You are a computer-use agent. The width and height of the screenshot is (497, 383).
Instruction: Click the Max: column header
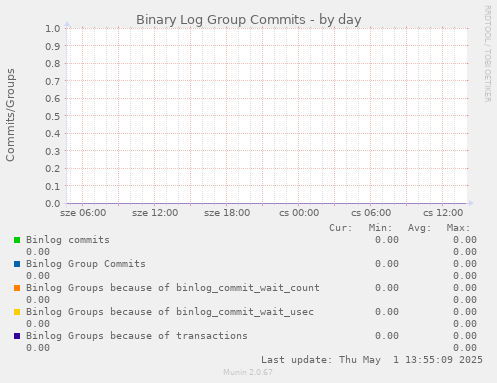click(x=459, y=228)
